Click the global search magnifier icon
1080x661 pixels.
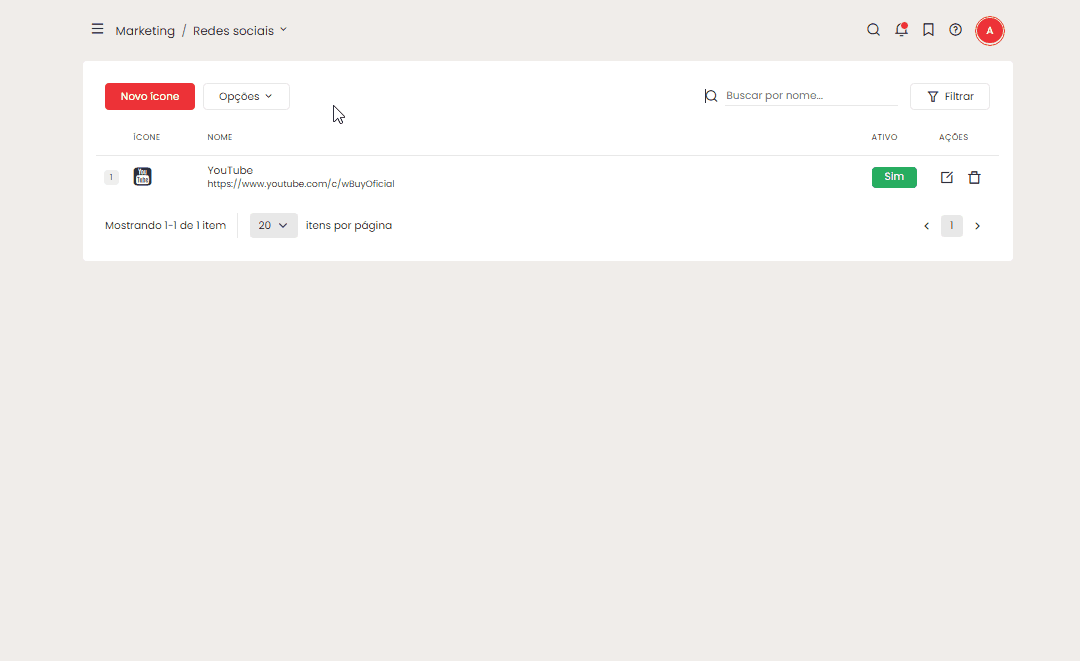click(873, 30)
